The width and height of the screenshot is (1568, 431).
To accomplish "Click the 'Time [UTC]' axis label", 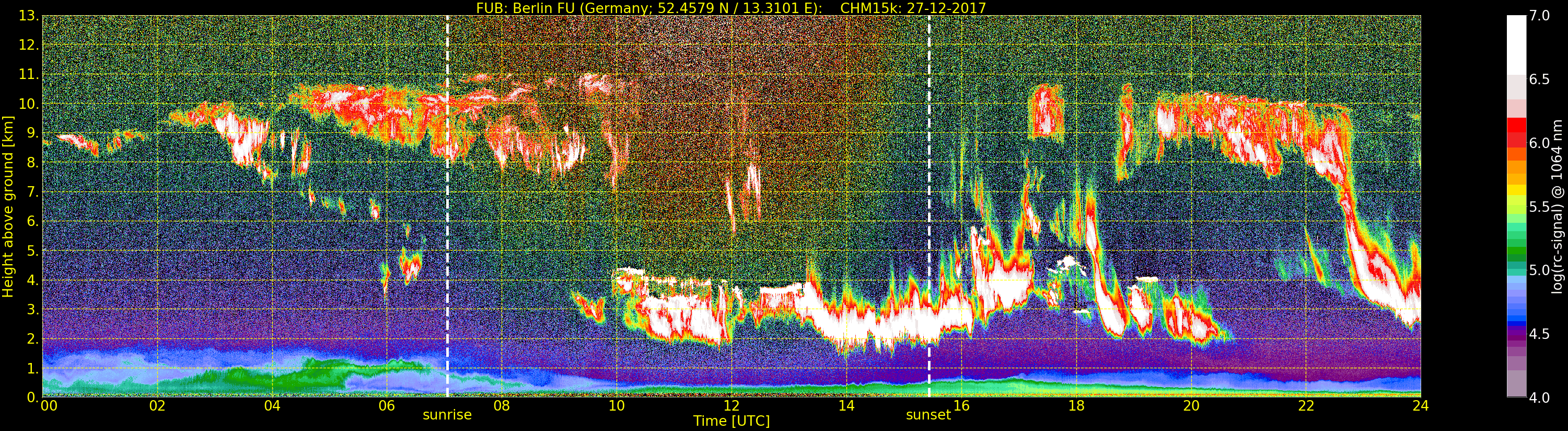I will (731, 421).
